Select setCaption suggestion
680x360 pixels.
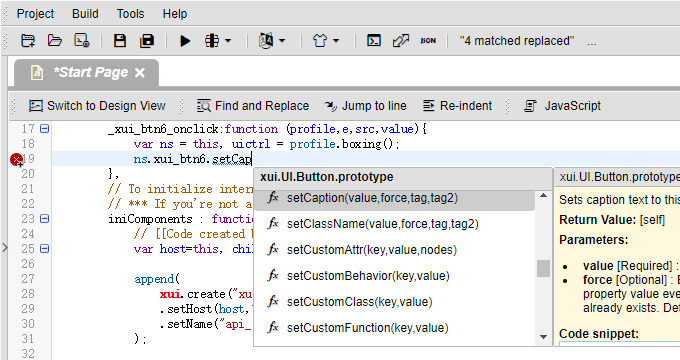tap(394, 198)
